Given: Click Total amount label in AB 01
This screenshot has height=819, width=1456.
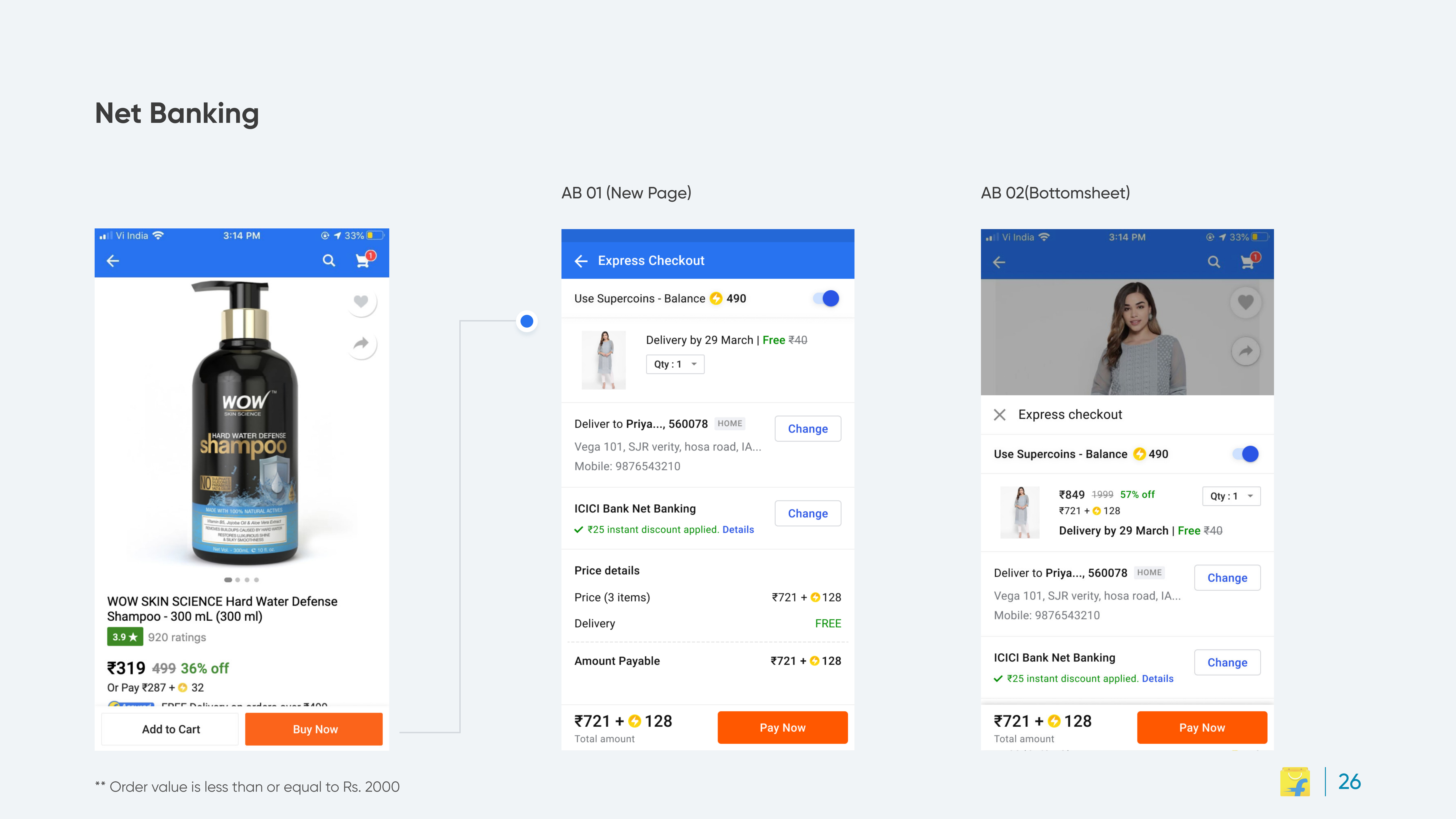Looking at the screenshot, I should (604, 739).
